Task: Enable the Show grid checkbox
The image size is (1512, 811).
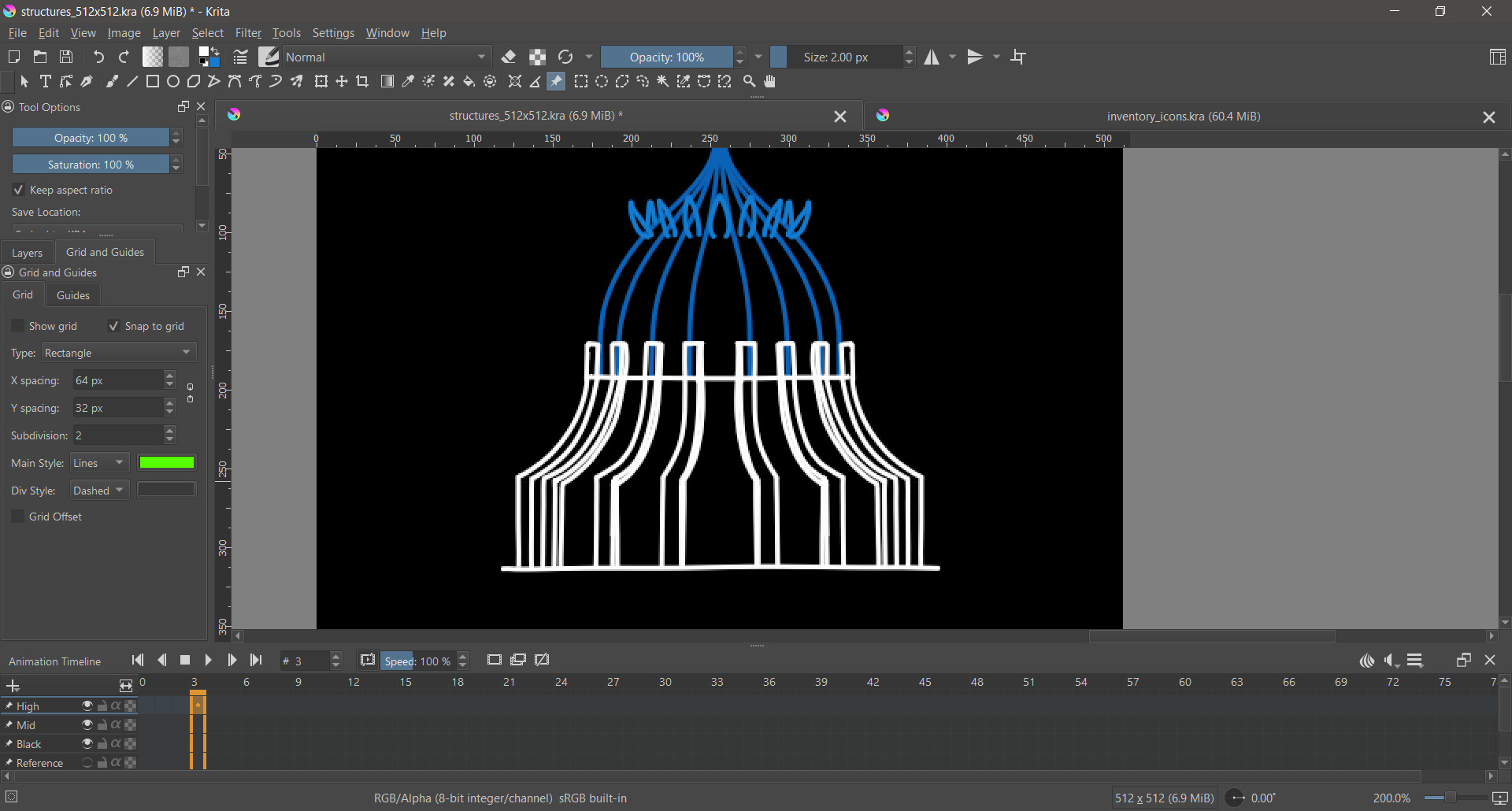Action: click(x=18, y=326)
